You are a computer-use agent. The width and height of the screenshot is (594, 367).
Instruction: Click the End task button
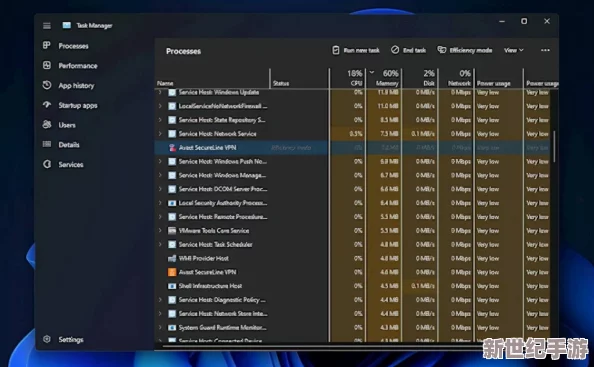pyautogui.click(x=408, y=50)
